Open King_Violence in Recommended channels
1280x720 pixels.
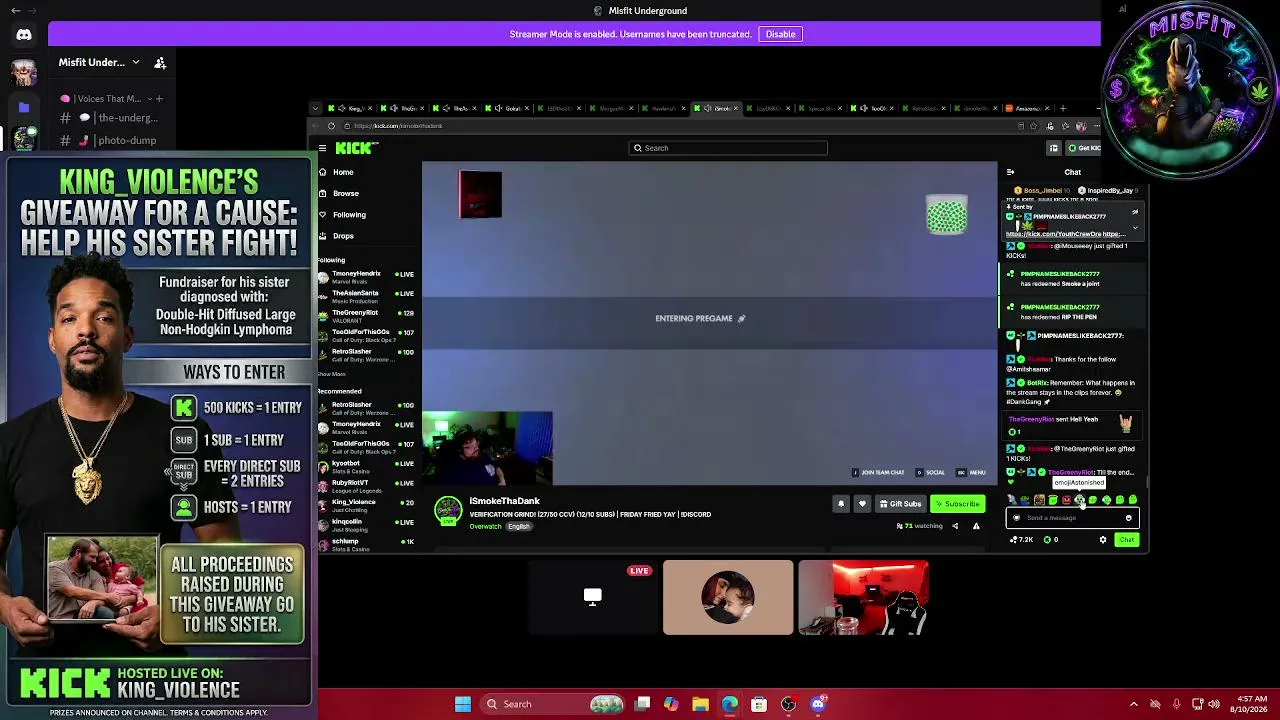[x=366, y=505]
